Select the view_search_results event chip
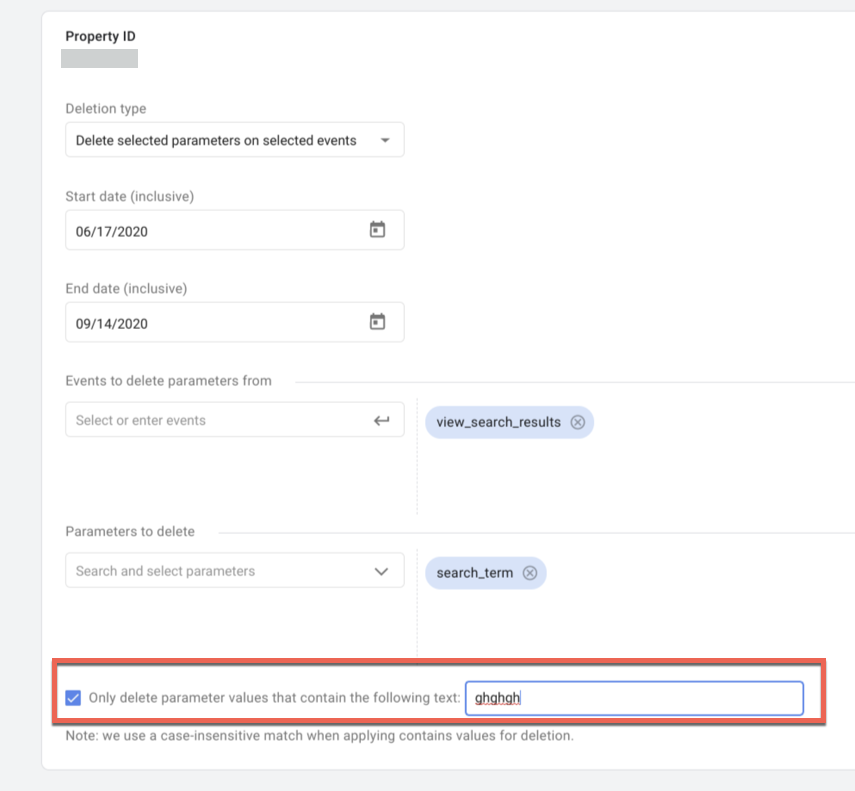The width and height of the screenshot is (855, 791). pyautogui.click(x=498, y=422)
